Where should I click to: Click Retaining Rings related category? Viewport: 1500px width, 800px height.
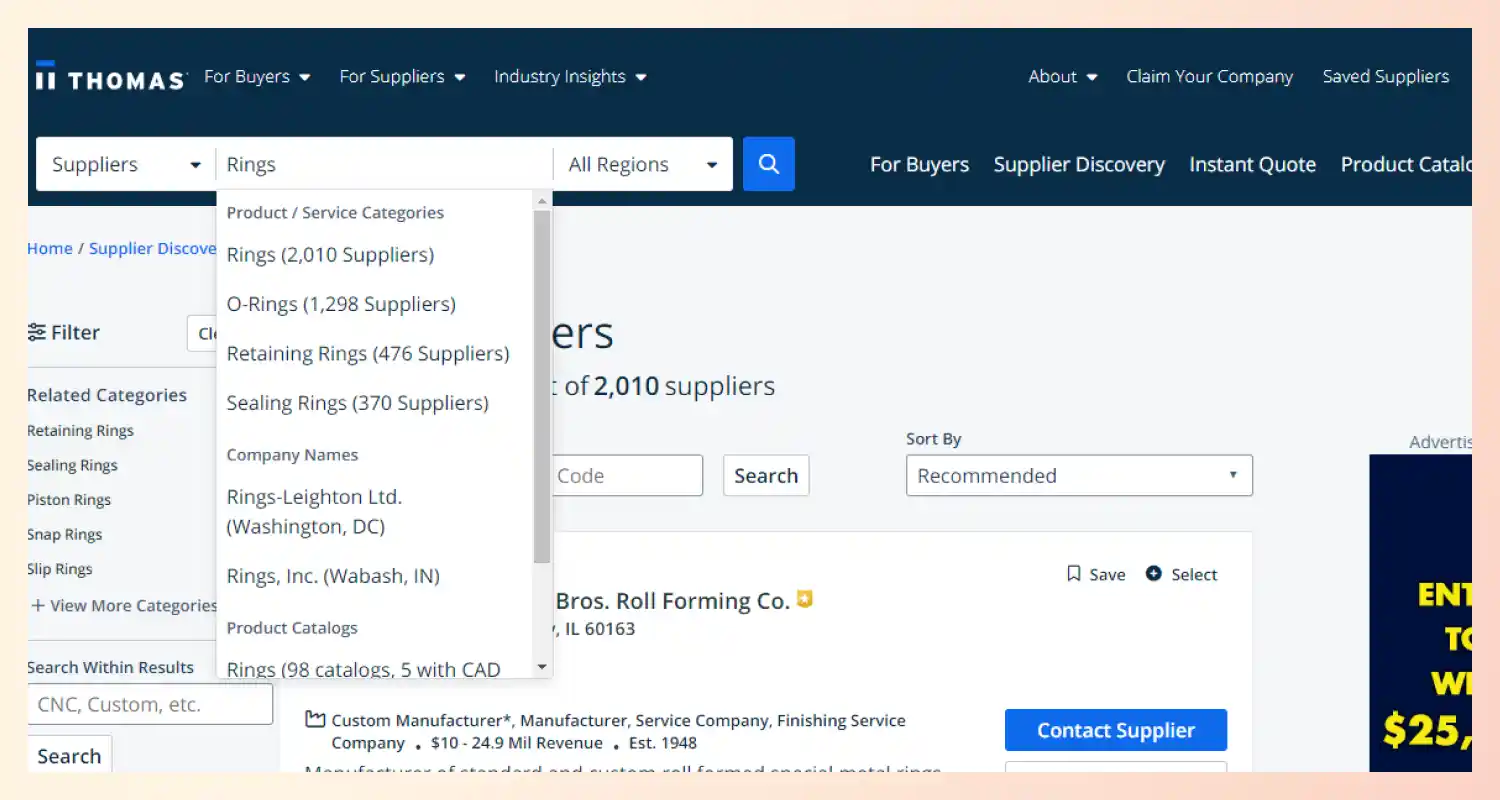pos(80,431)
